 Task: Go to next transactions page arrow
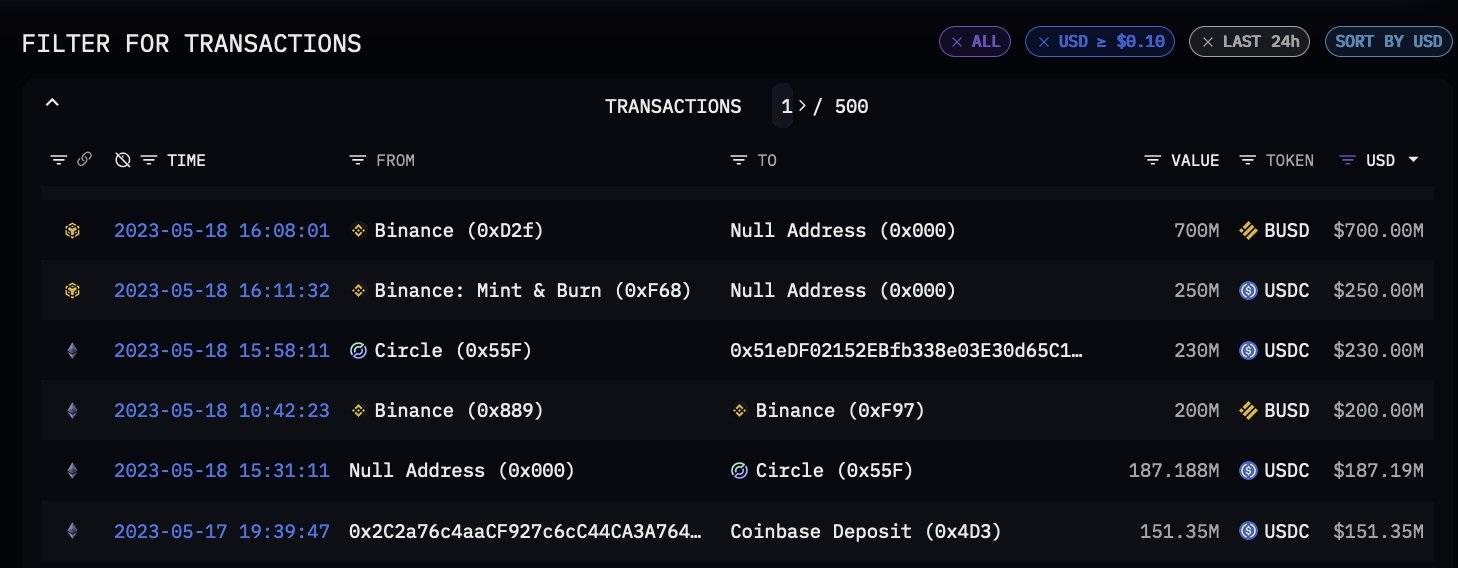click(802, 106)
